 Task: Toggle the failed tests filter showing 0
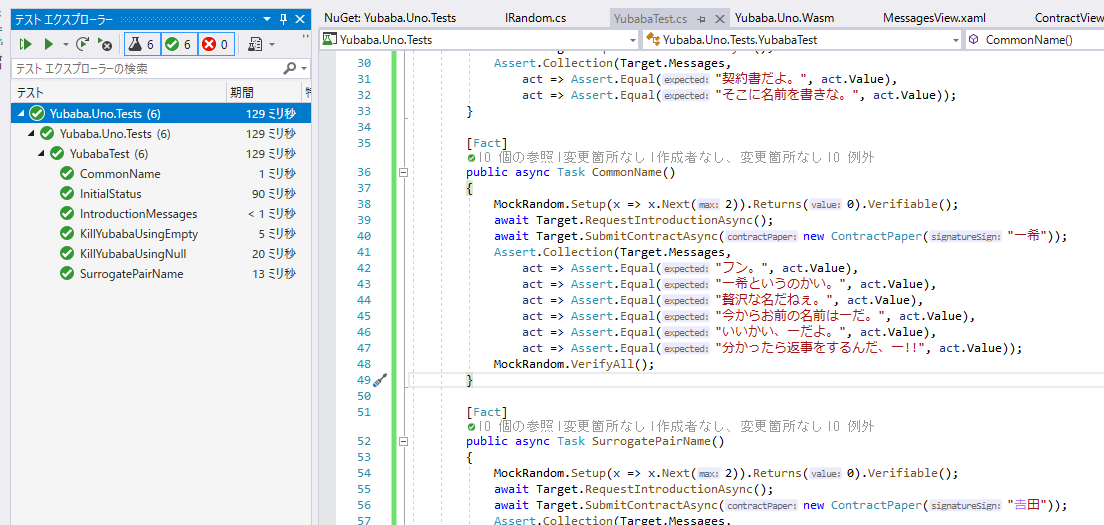coord(215,44)
